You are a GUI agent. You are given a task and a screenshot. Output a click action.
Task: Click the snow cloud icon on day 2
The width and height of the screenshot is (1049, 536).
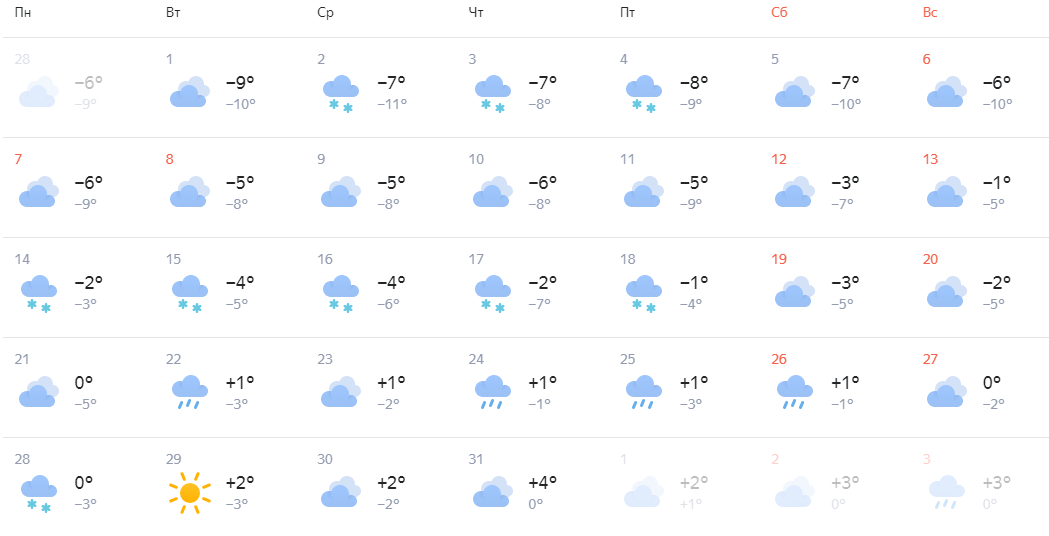341,94
